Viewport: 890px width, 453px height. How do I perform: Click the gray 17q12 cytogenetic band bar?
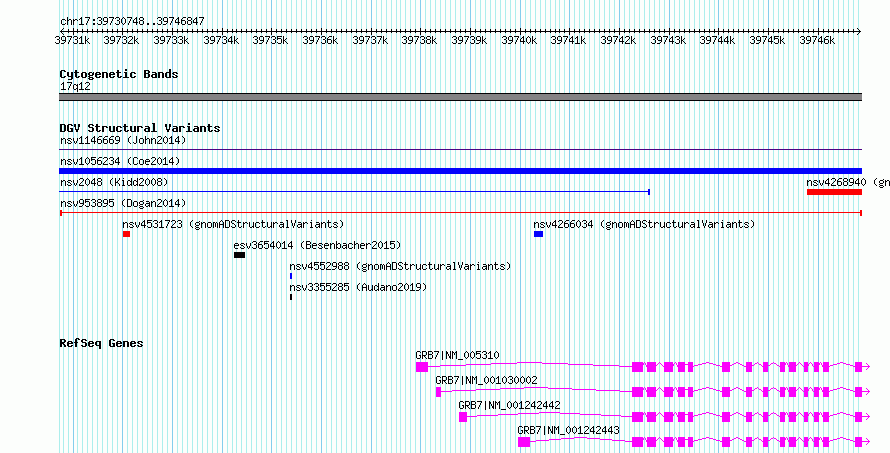coord(460,97)
